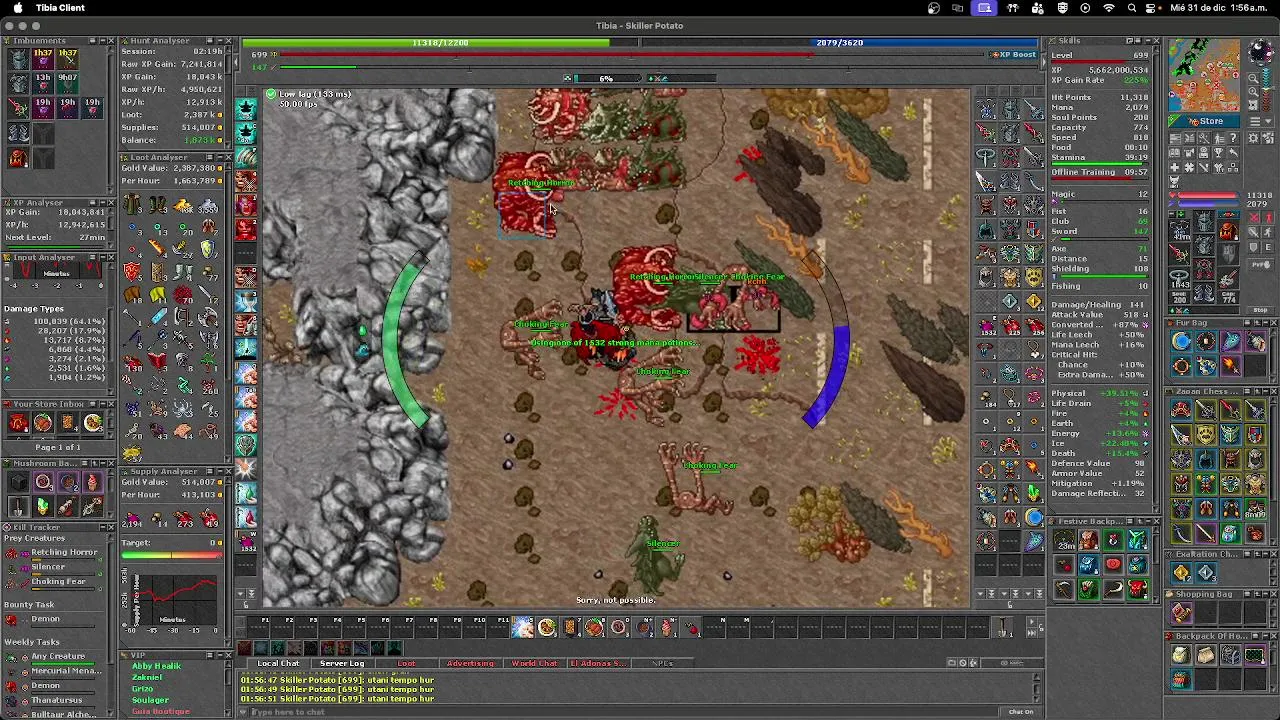
Task: Open the trophy icon below Store
Action: pos(1218,152)
